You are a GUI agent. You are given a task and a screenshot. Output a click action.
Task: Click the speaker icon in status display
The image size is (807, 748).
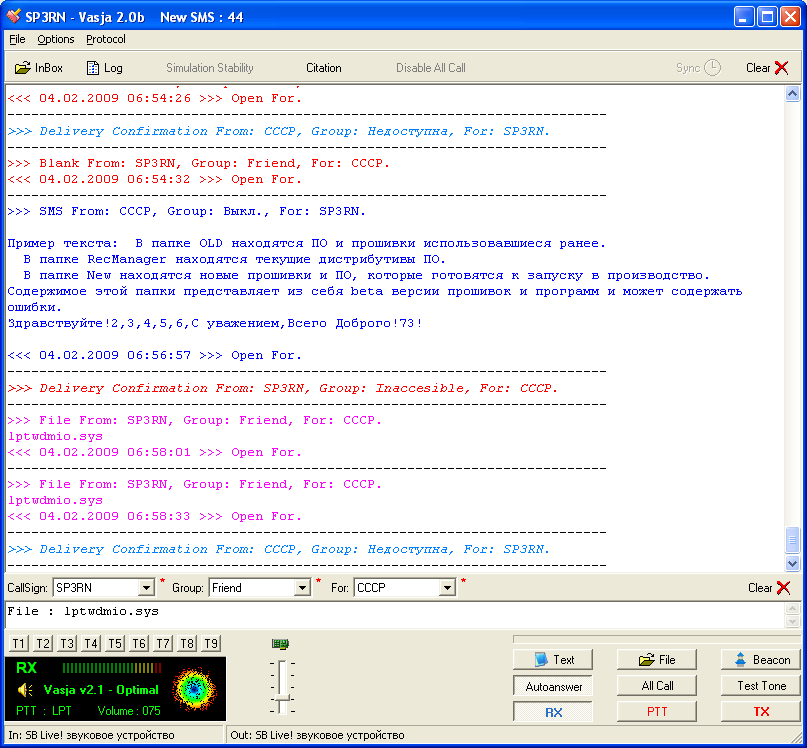point(25,690)
